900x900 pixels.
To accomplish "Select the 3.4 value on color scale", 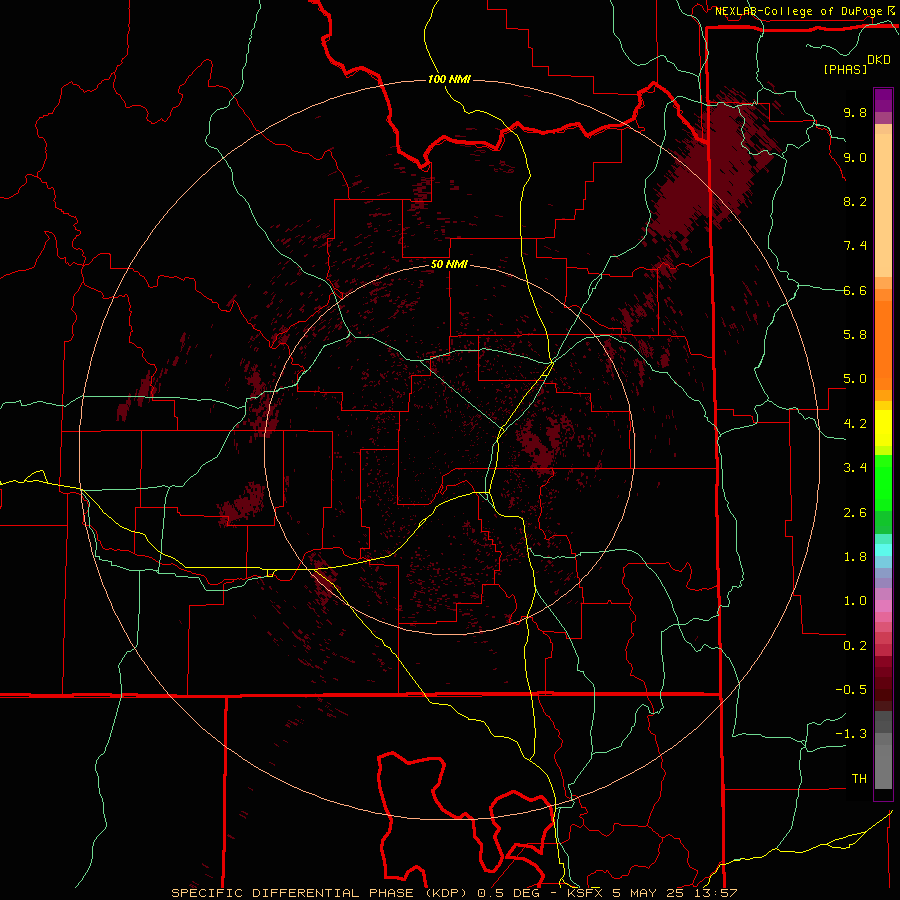I will coord(855,468).
